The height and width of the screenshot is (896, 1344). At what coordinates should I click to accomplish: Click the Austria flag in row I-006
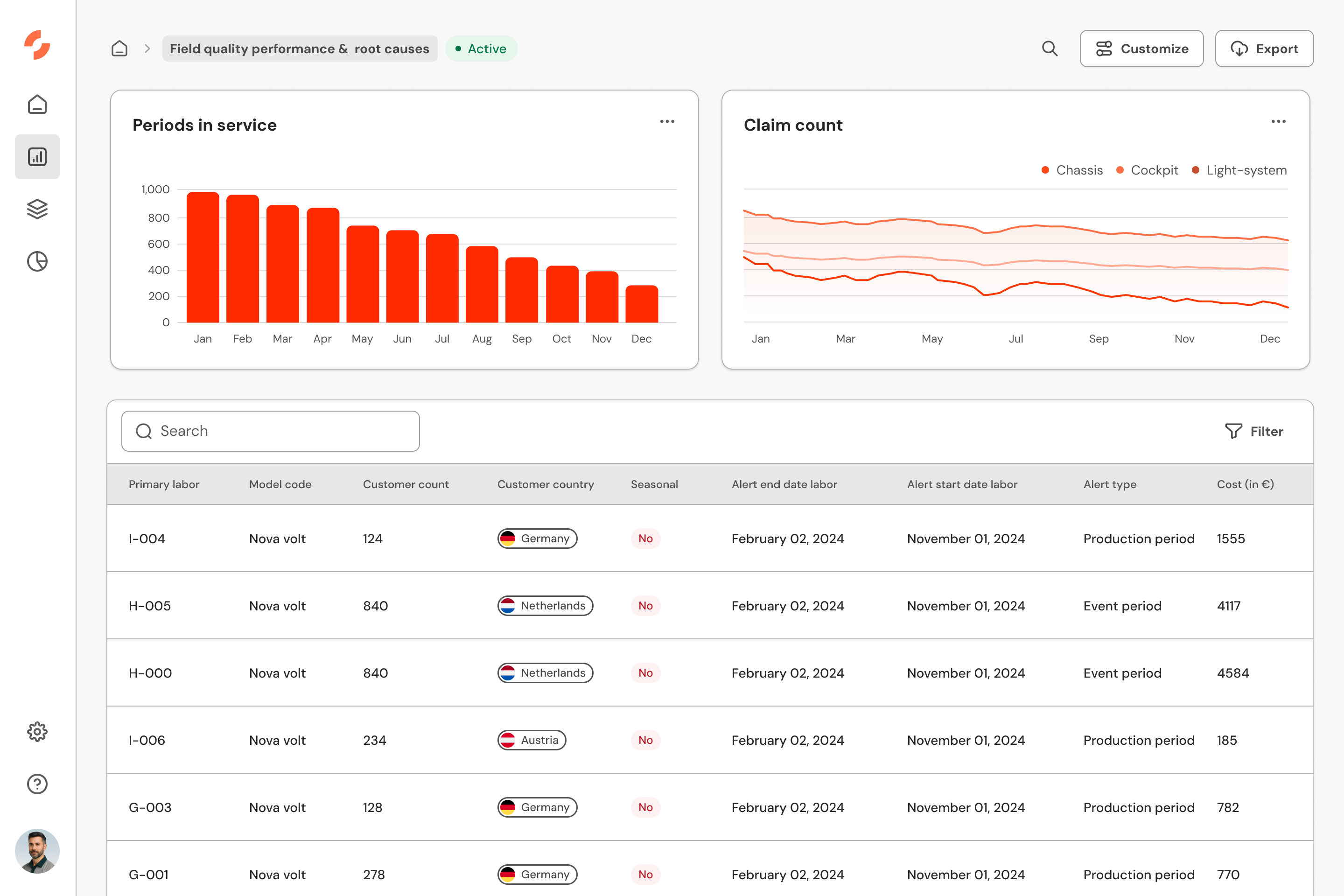click(507, 740)
